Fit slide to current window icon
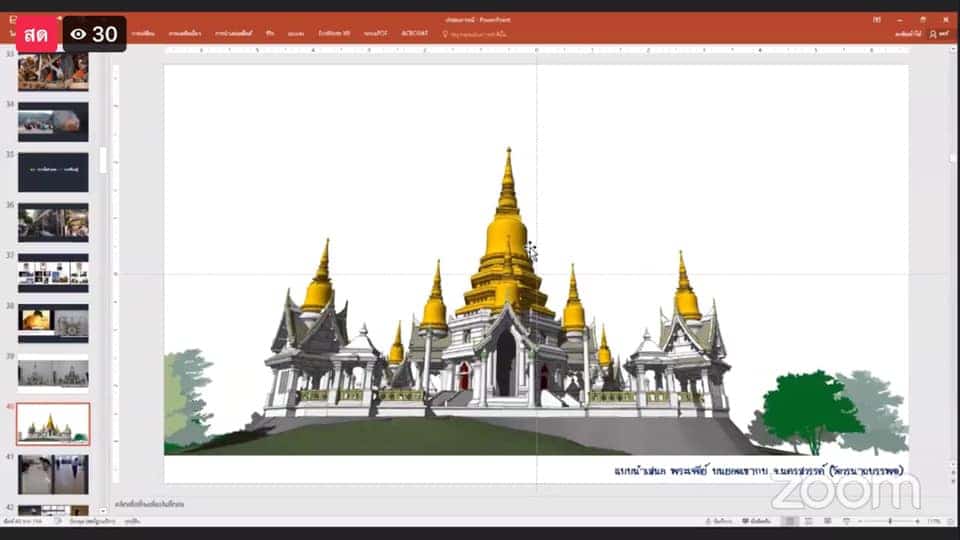Image resolution: width=960 pixels, height=540 pixels. click(950, 521)
